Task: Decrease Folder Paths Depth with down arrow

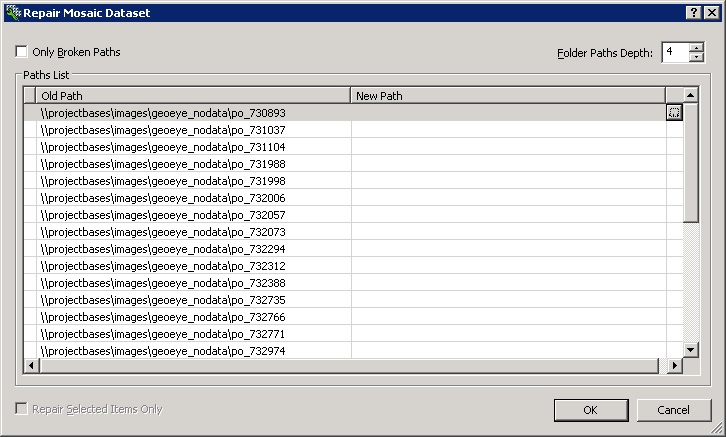Action: [696, 57]
